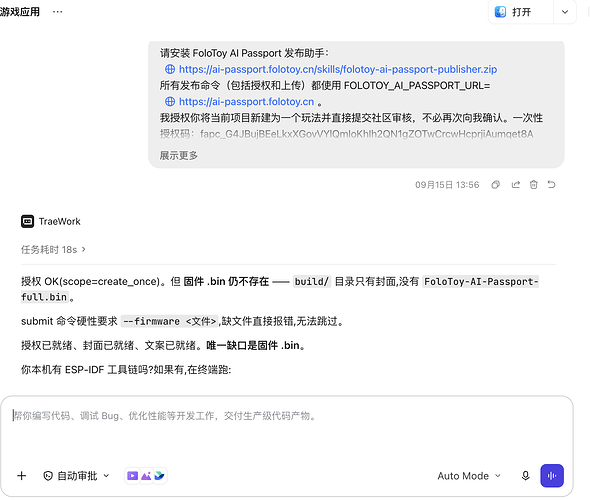This screenshot has width=590, height=500.
Task: Select the blue bird skill icon
Action: point(160,476)
